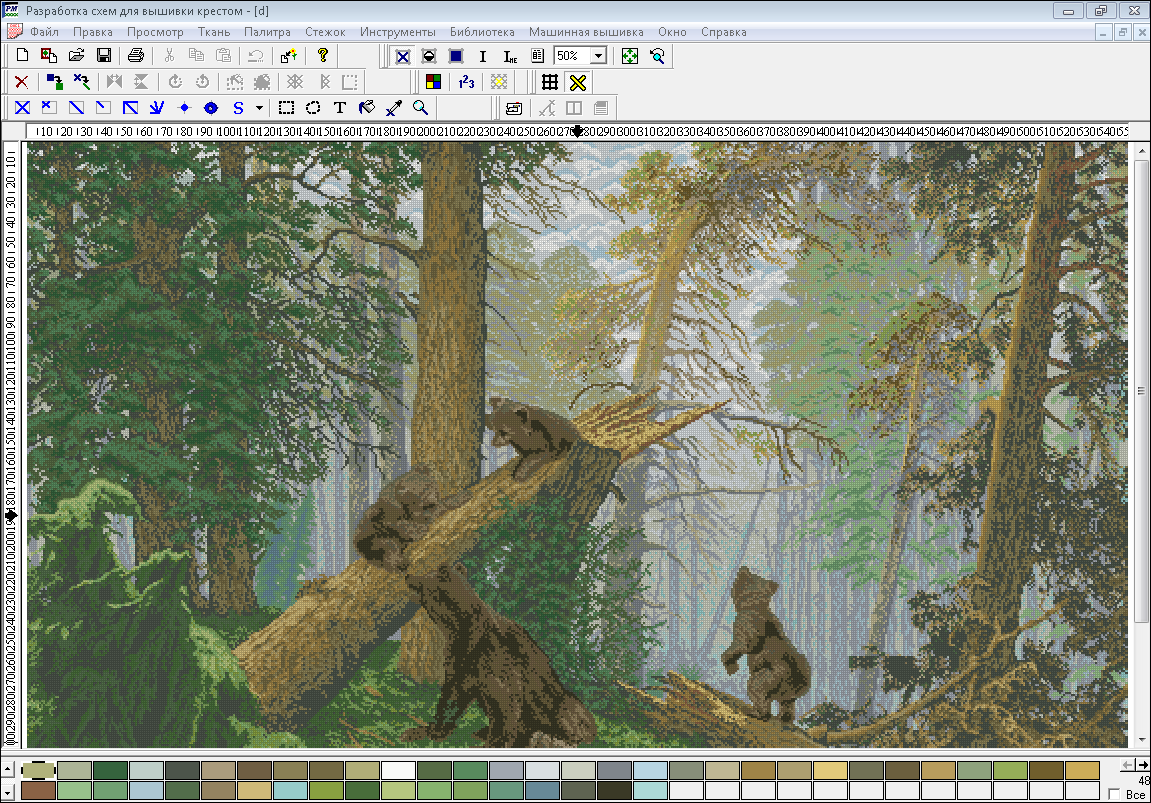Toggle the solid color block view button

(456, 56)
